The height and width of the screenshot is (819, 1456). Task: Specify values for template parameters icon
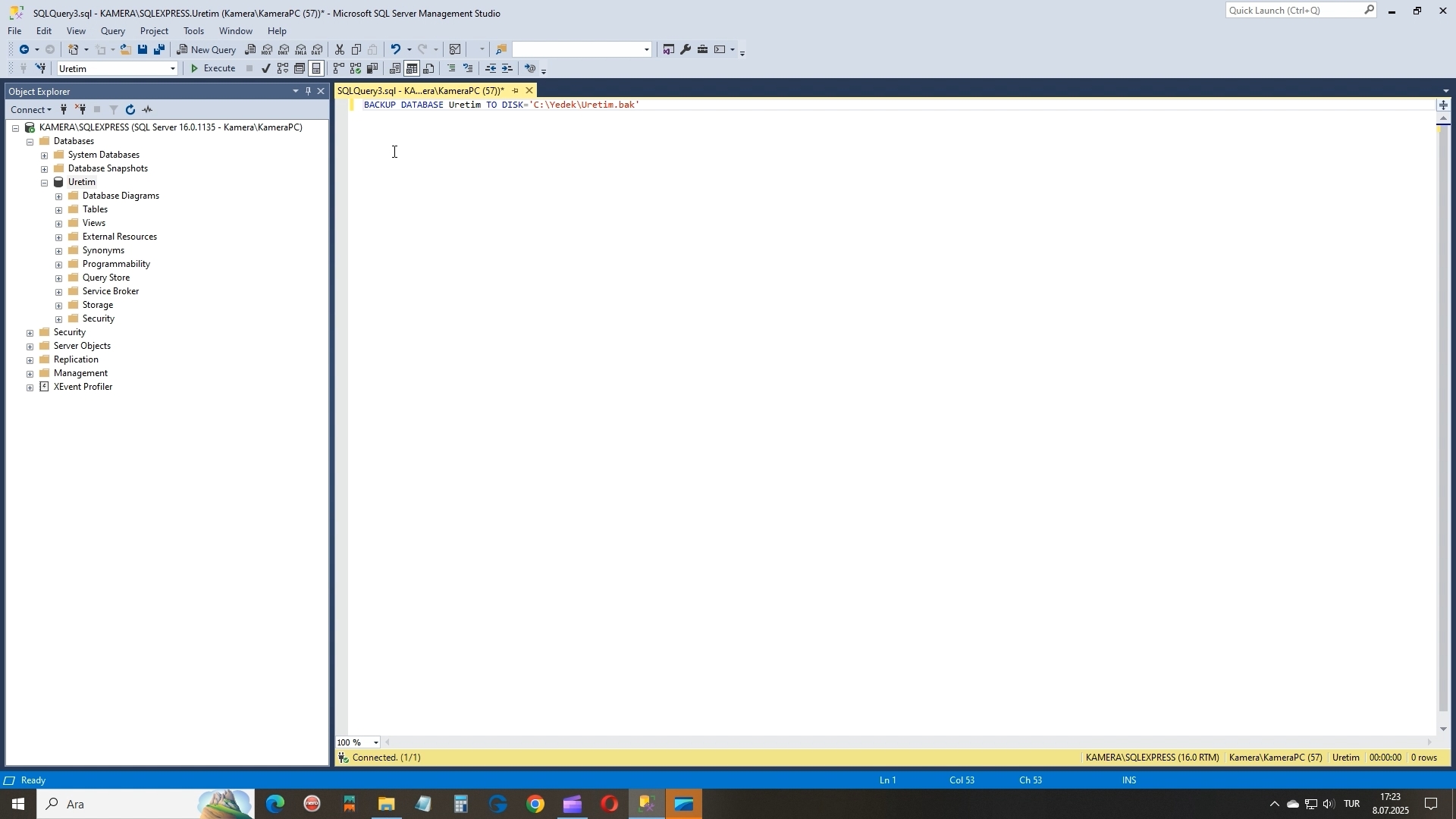530,69
